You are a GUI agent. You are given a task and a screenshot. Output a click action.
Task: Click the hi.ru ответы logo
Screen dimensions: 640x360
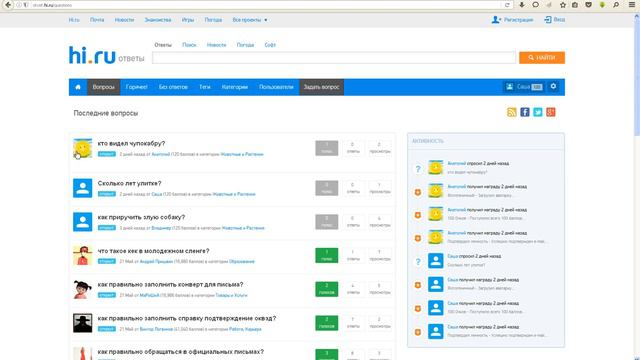click(x=107, y=56)
